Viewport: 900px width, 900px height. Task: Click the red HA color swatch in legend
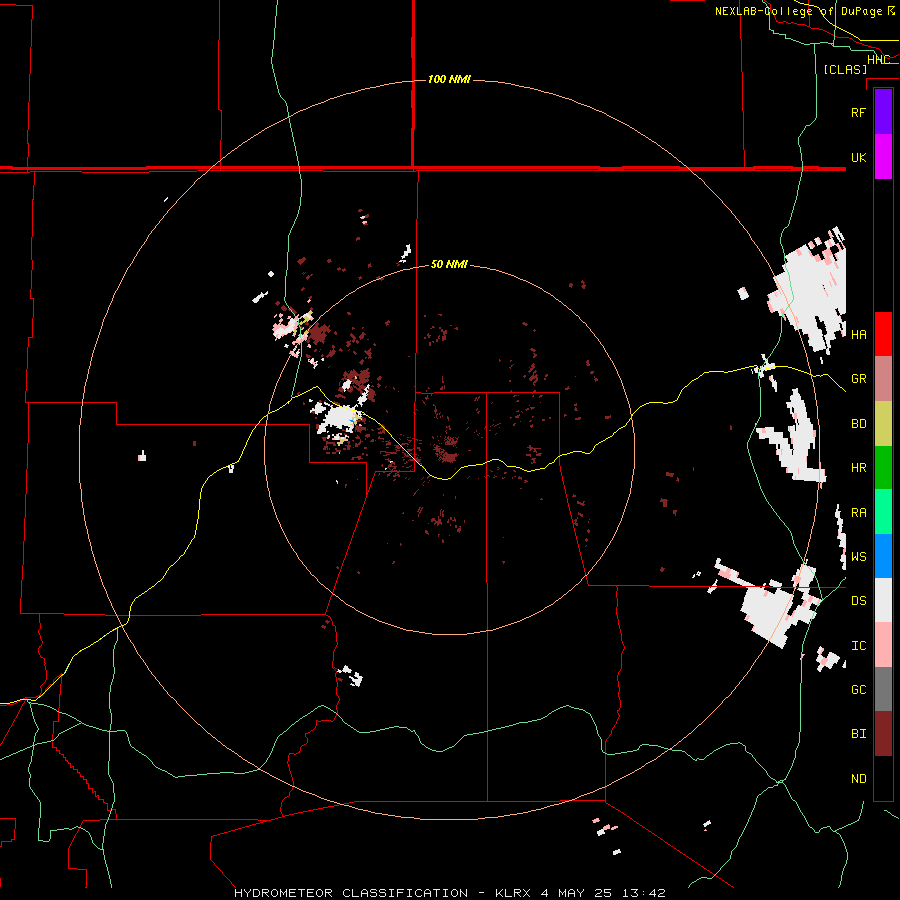click(x=883, y=334)
